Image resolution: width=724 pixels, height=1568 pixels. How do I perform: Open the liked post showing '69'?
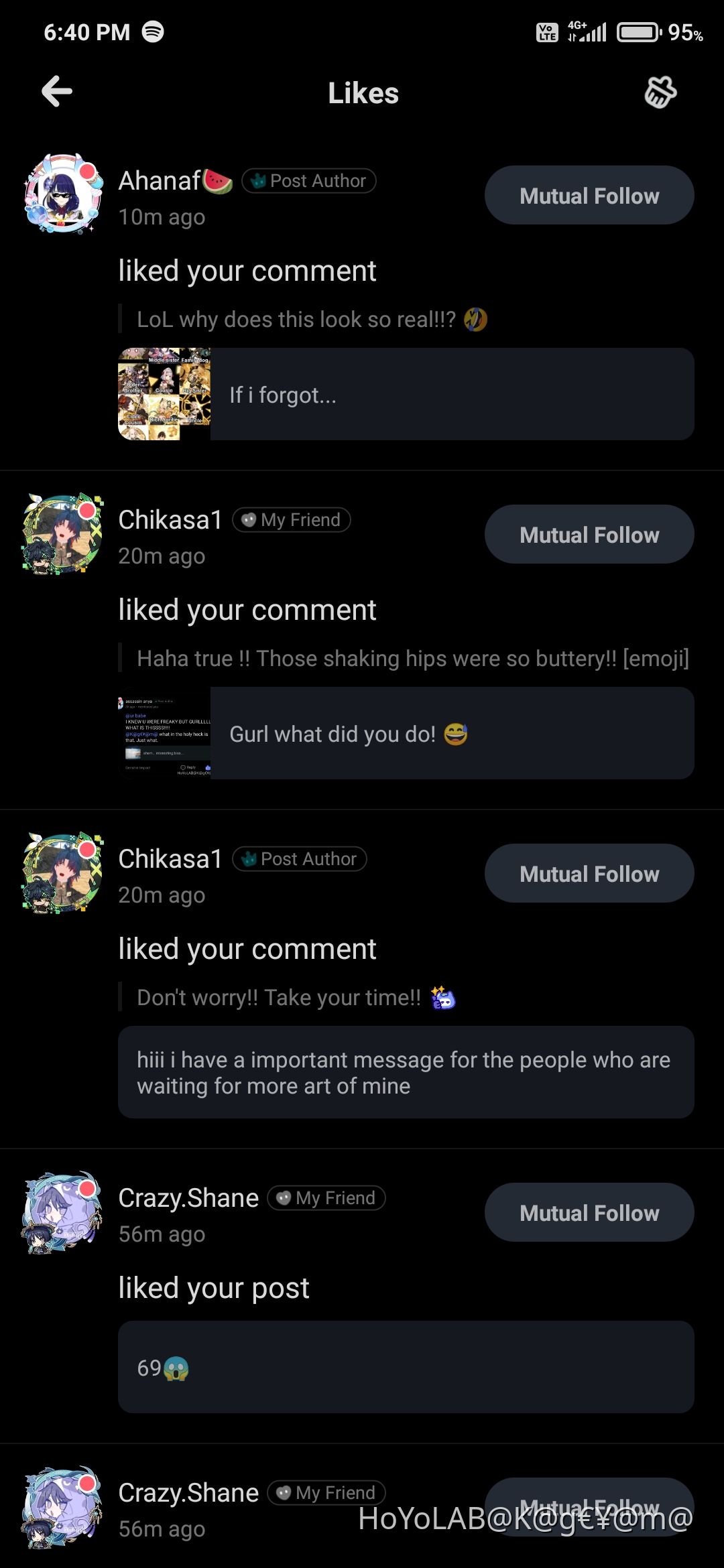point(406,1367)
